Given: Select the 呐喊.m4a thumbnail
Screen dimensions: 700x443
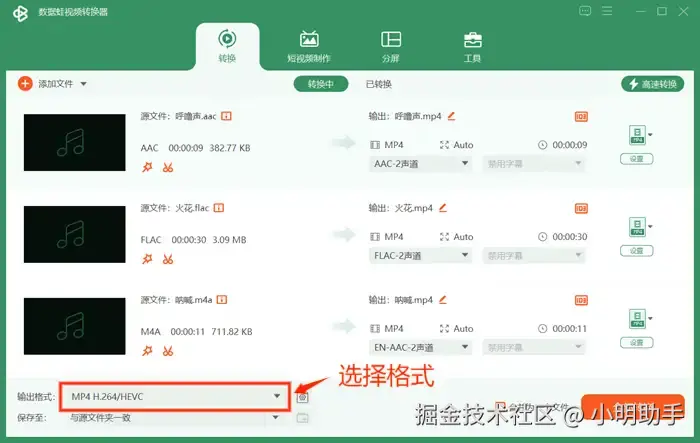Looking at the screenshot, I should [75, 326].
